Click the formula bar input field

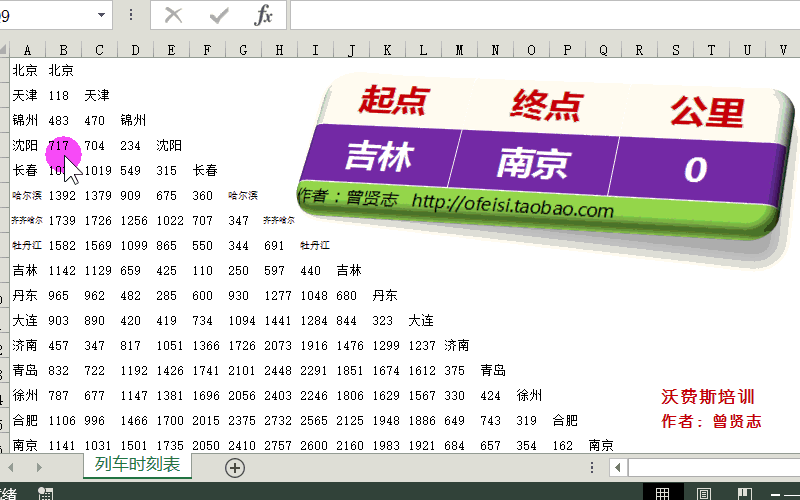545,15
